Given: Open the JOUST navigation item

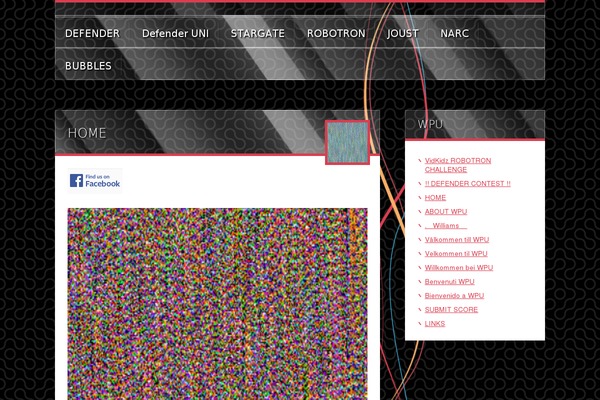Looking at the screenshot, I should 403,34.
